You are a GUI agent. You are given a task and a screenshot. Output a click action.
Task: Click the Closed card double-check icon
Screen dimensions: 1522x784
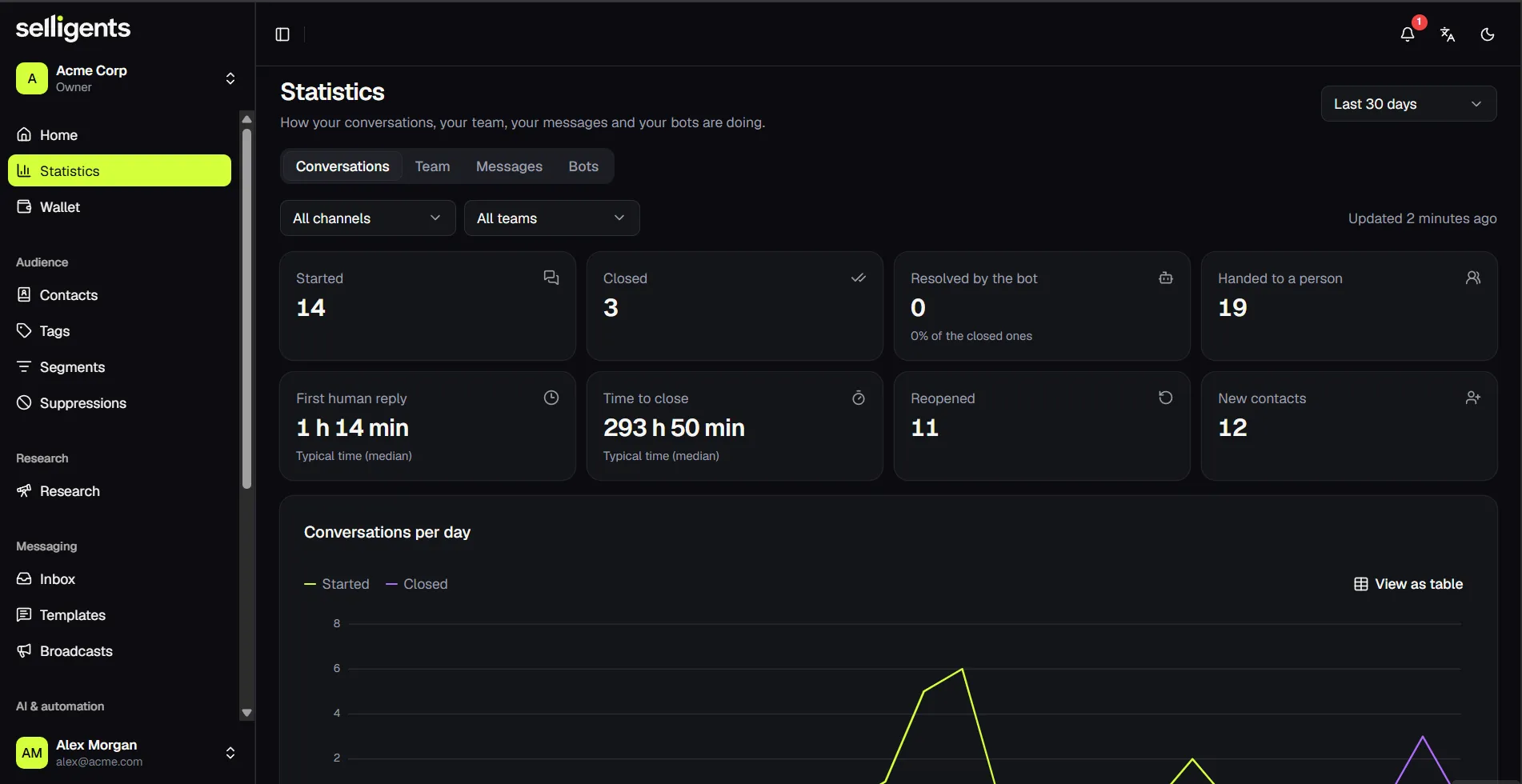click(859, 278)
